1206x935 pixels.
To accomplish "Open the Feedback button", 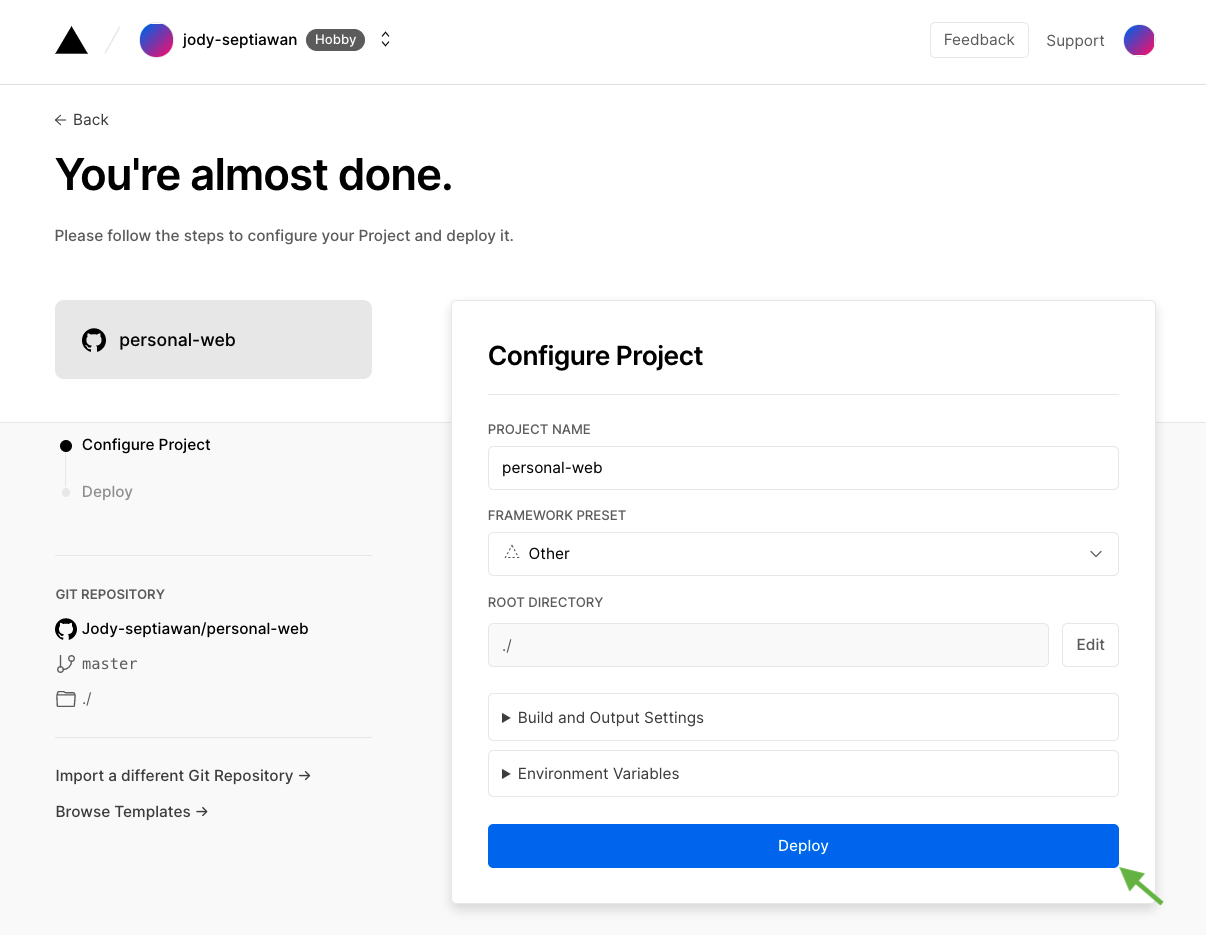I will click(979, 40).
